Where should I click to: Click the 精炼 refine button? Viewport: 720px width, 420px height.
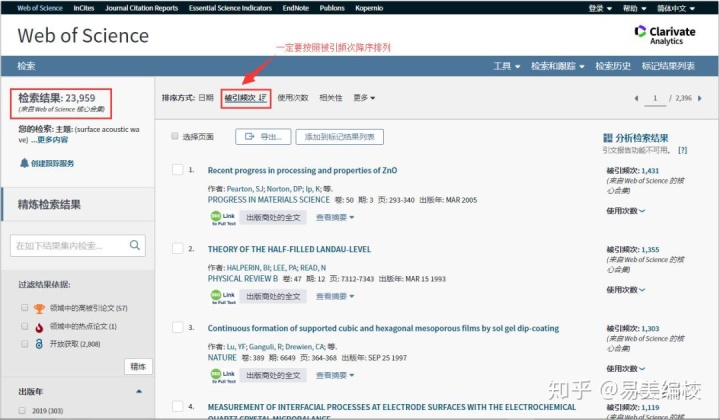(138, 366)
